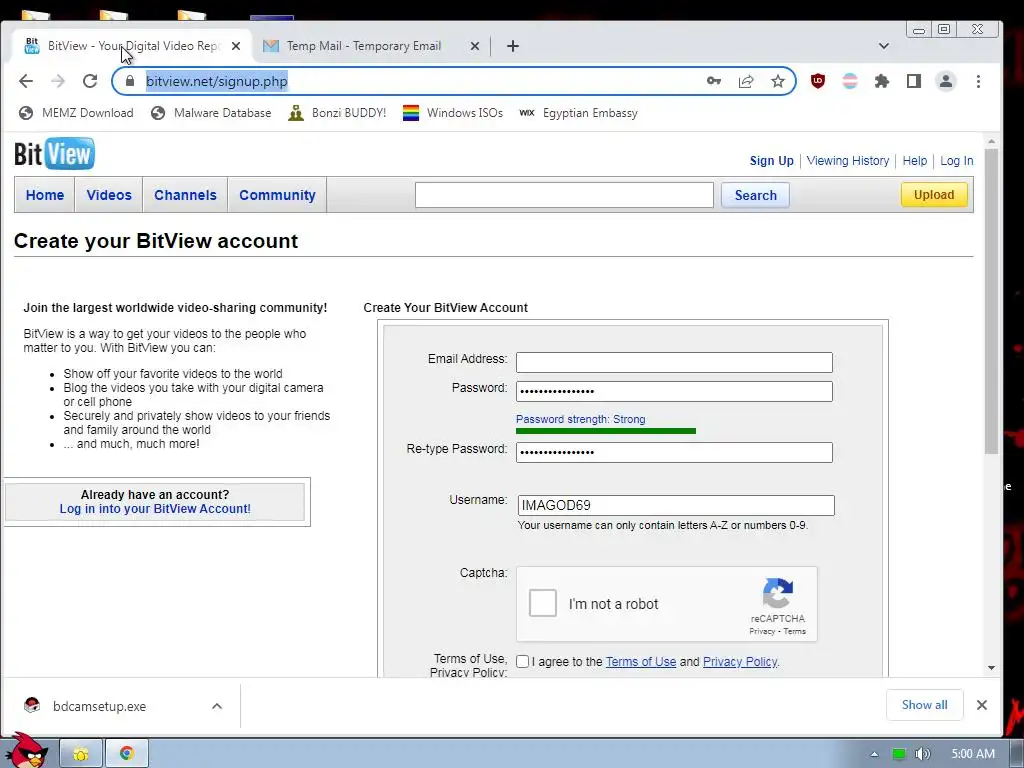Open the Privacy Policy link
Viewport: 1024px width, 768px height.
740,662
